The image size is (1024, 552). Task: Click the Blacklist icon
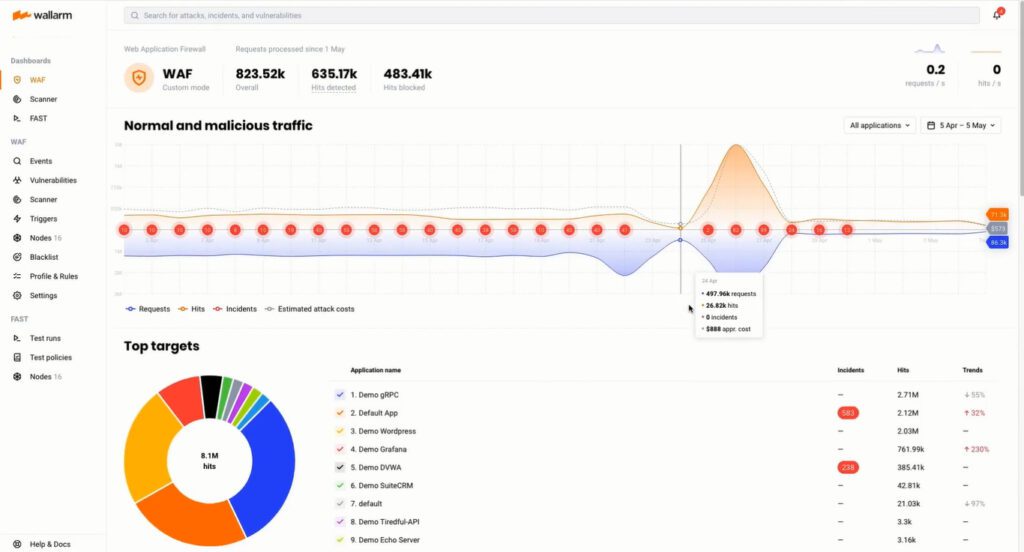[17, 257]
